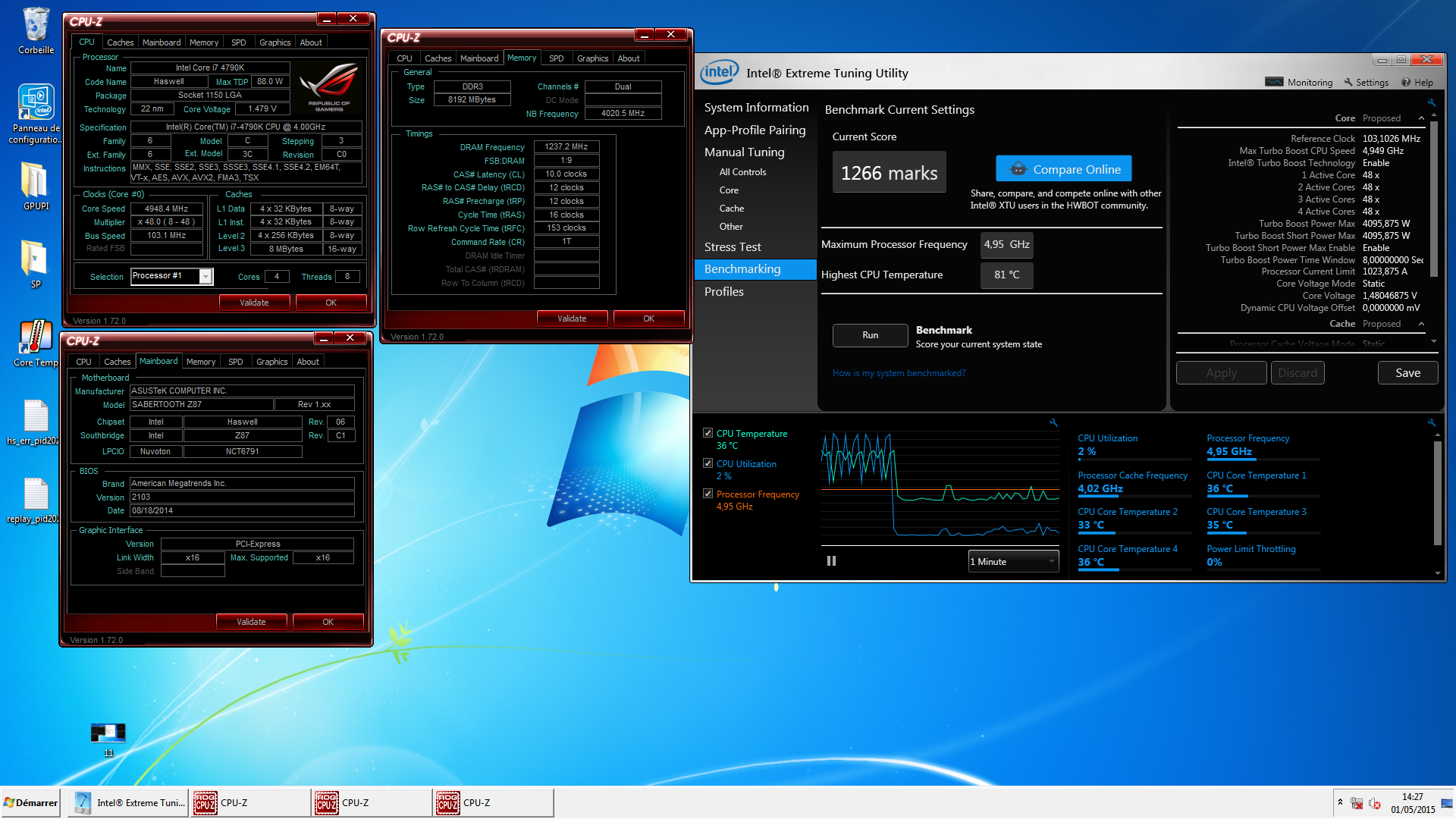Viewport: 1456px width, 819px height.
Task: Save the current XTU settings
Action: click(x=1407, y=373)
